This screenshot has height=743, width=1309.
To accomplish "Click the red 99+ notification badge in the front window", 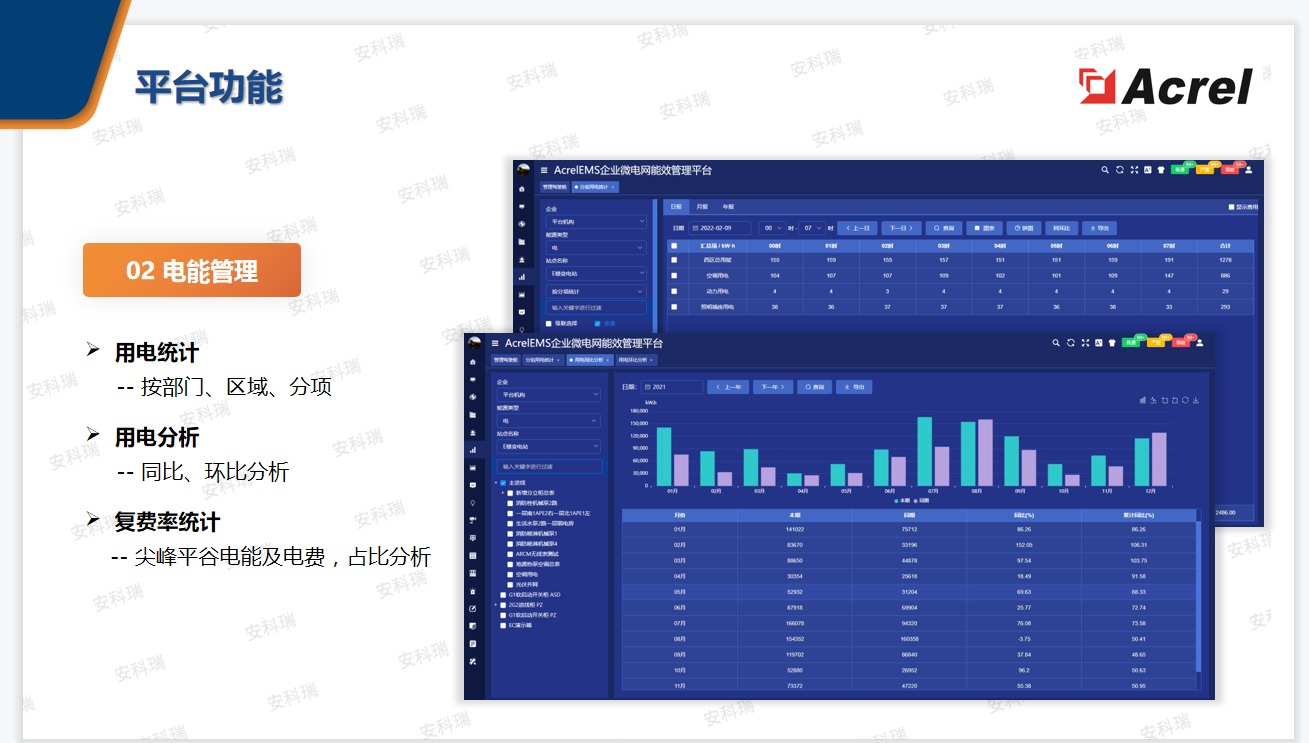I will click(1190, 337).
